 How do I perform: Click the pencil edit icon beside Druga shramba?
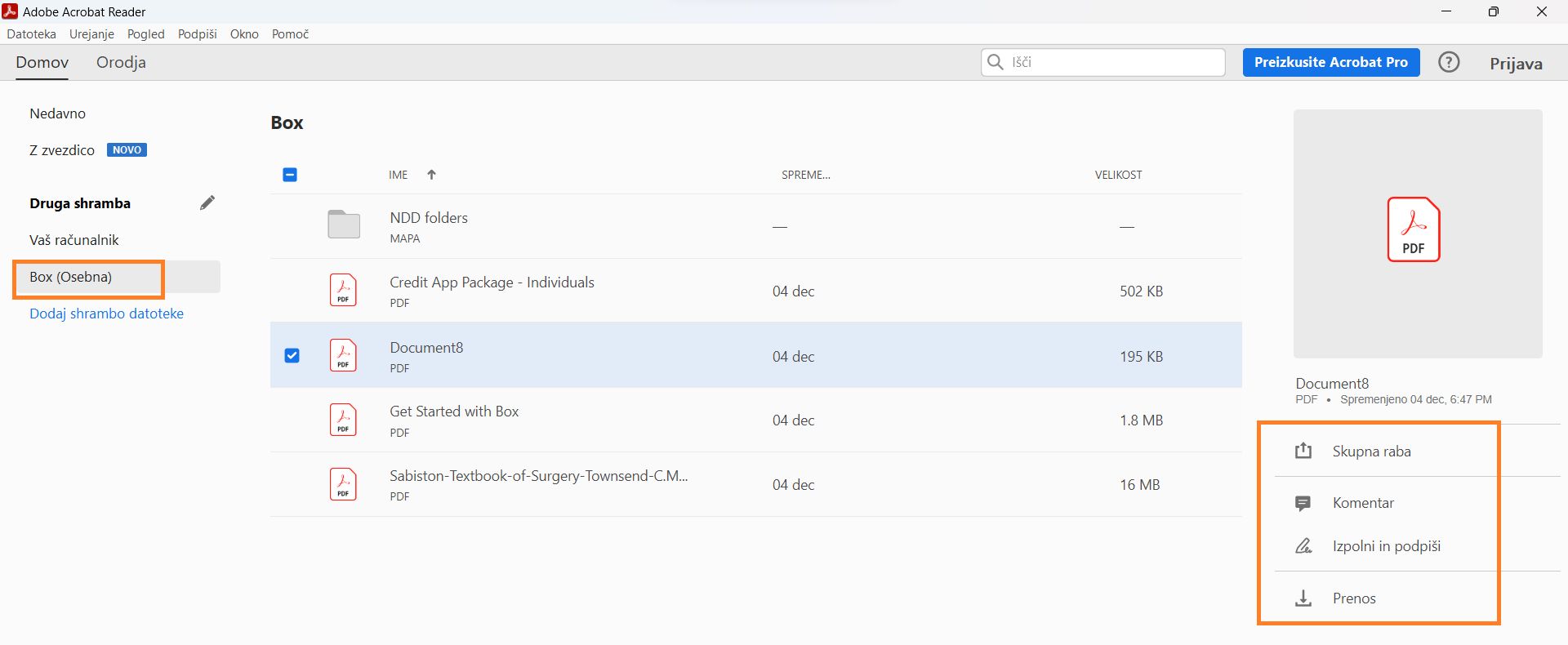[x=207, y=203]
